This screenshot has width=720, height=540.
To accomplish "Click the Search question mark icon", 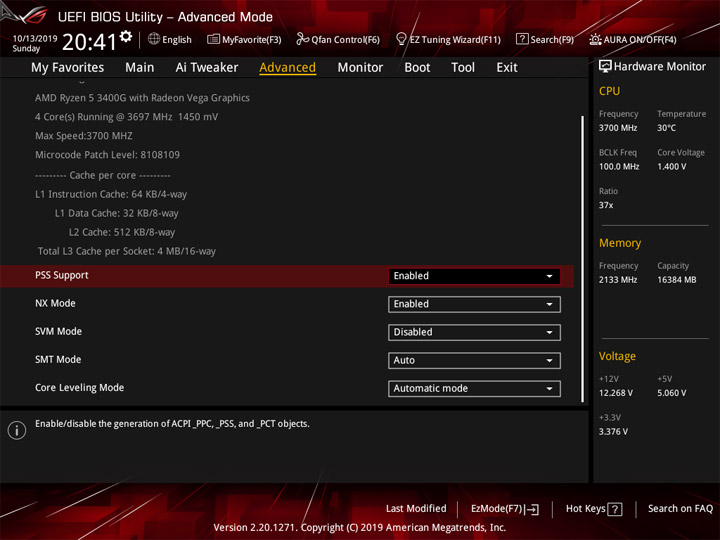I will [x=522, y=39].
